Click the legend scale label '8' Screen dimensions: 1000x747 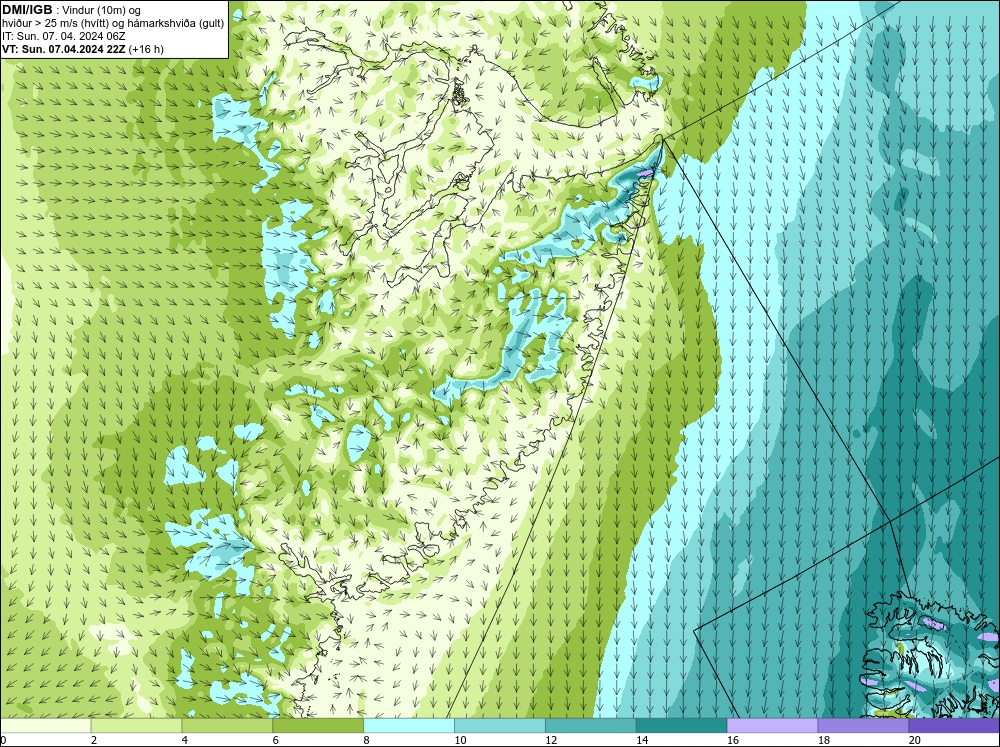[367, 740]
